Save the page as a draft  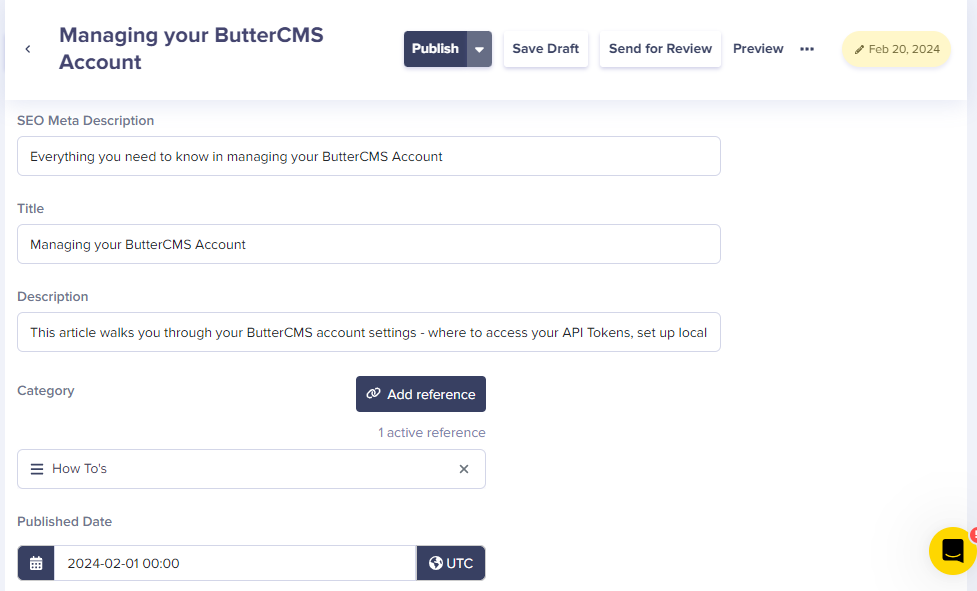(545, 49)
